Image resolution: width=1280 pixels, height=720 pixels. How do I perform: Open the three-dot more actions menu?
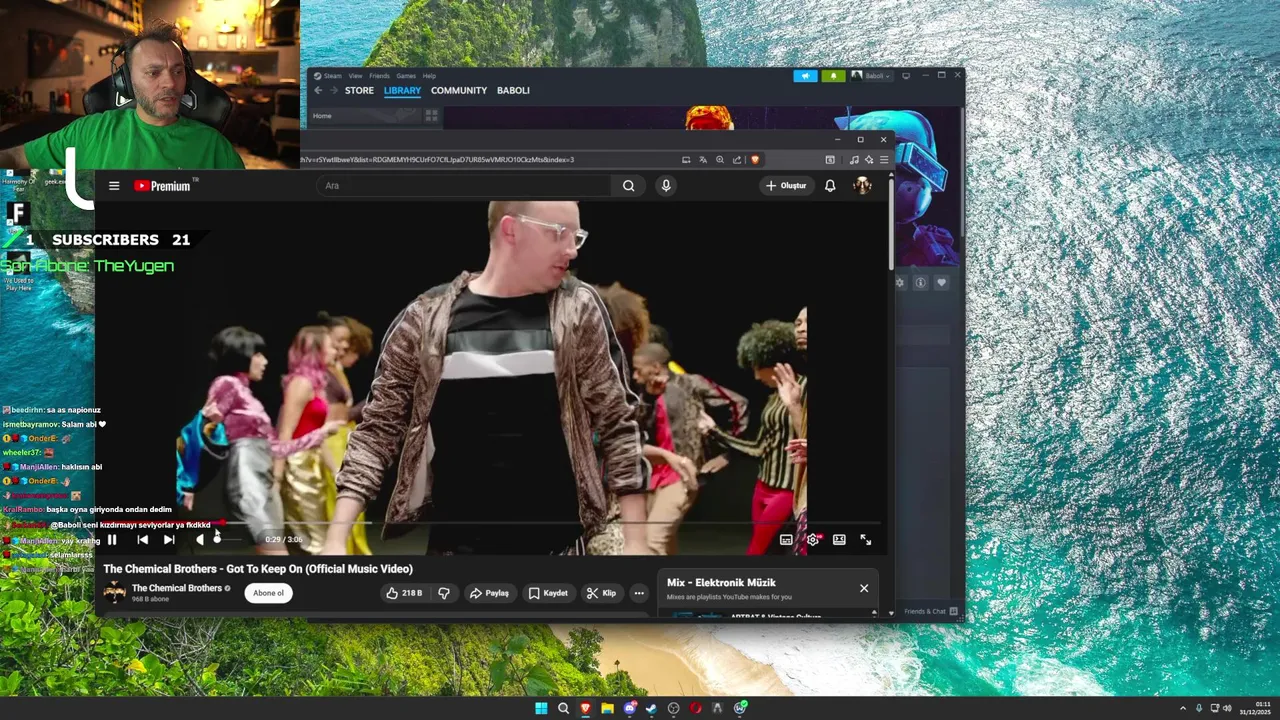point(639,593)
